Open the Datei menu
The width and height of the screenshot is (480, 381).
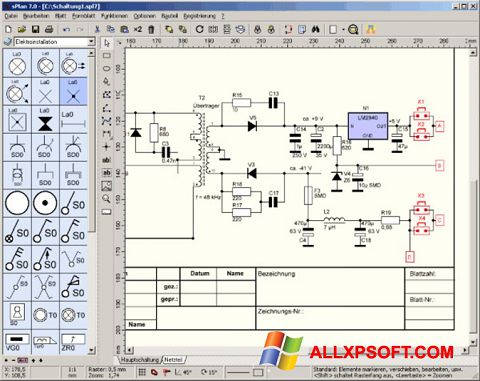click(x=11, y=16)
